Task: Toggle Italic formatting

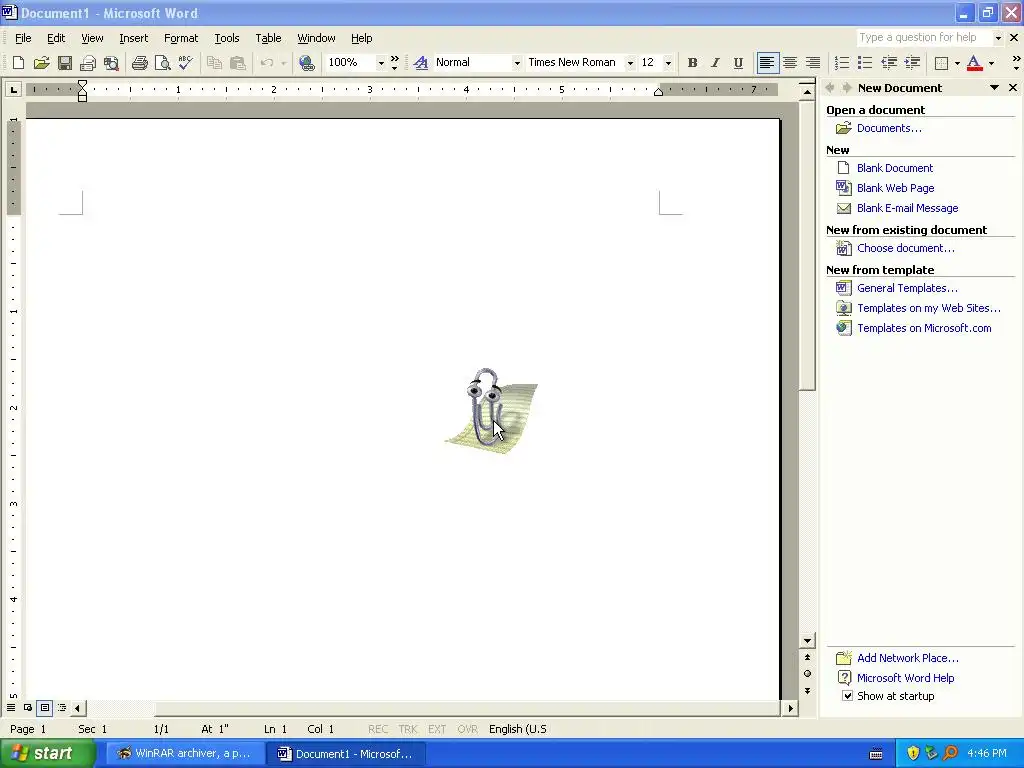Action: coord(715,63)
